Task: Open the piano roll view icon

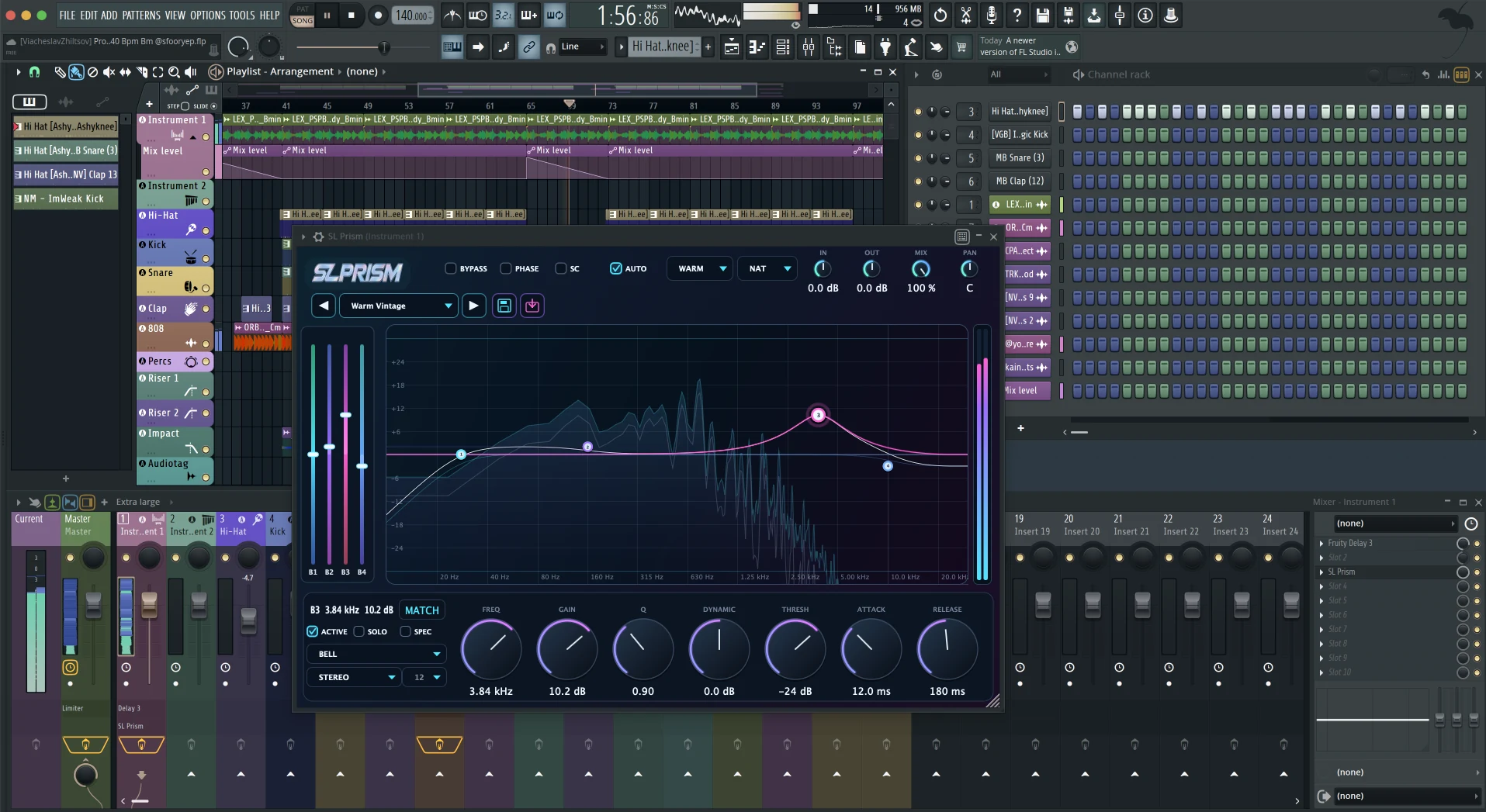Action: click(757, 47)
